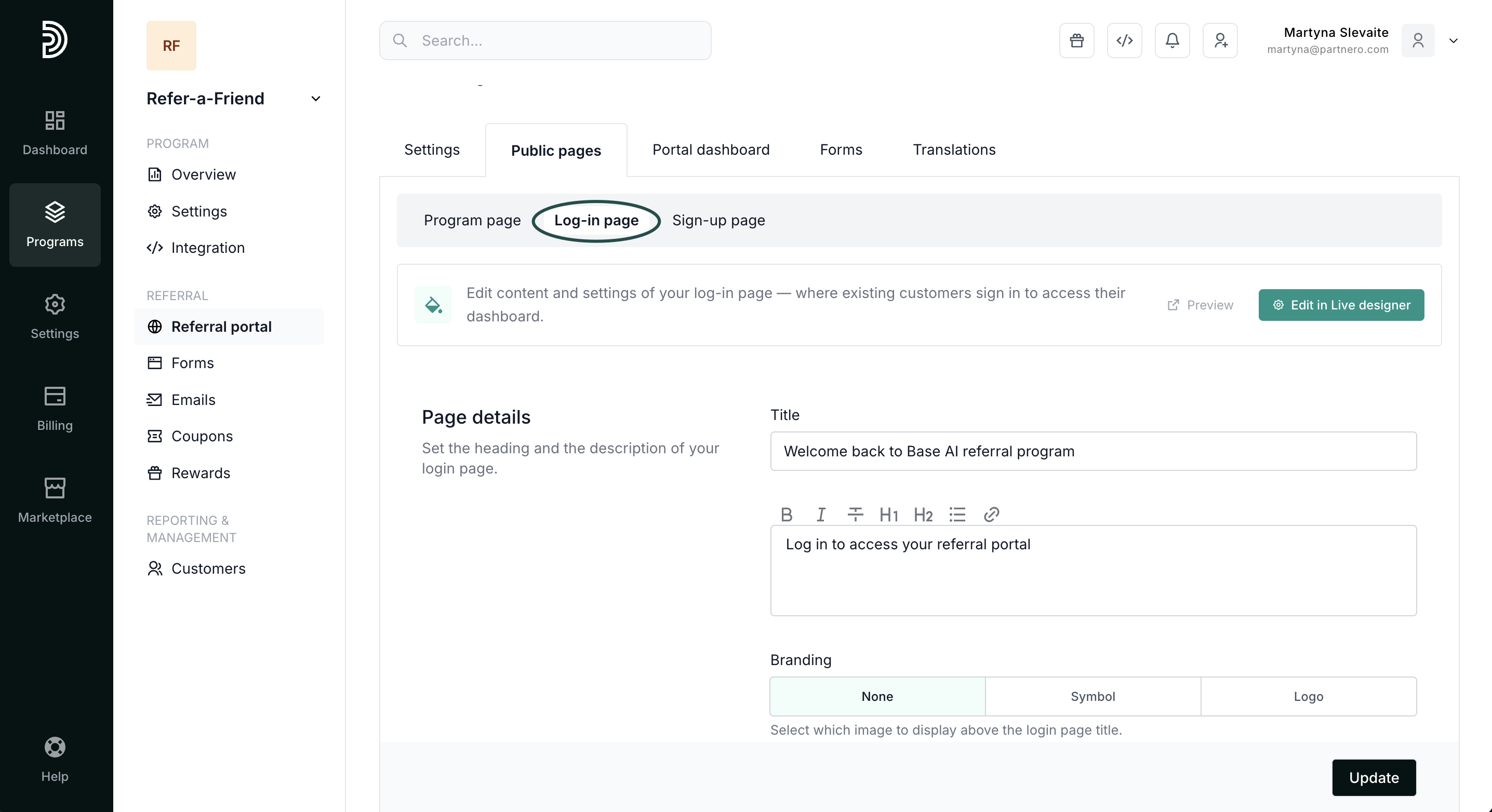Select Symbol branding option
Image resolution: width=1492 pixels, height=812 pixels.
click(x=1093, y=696)
